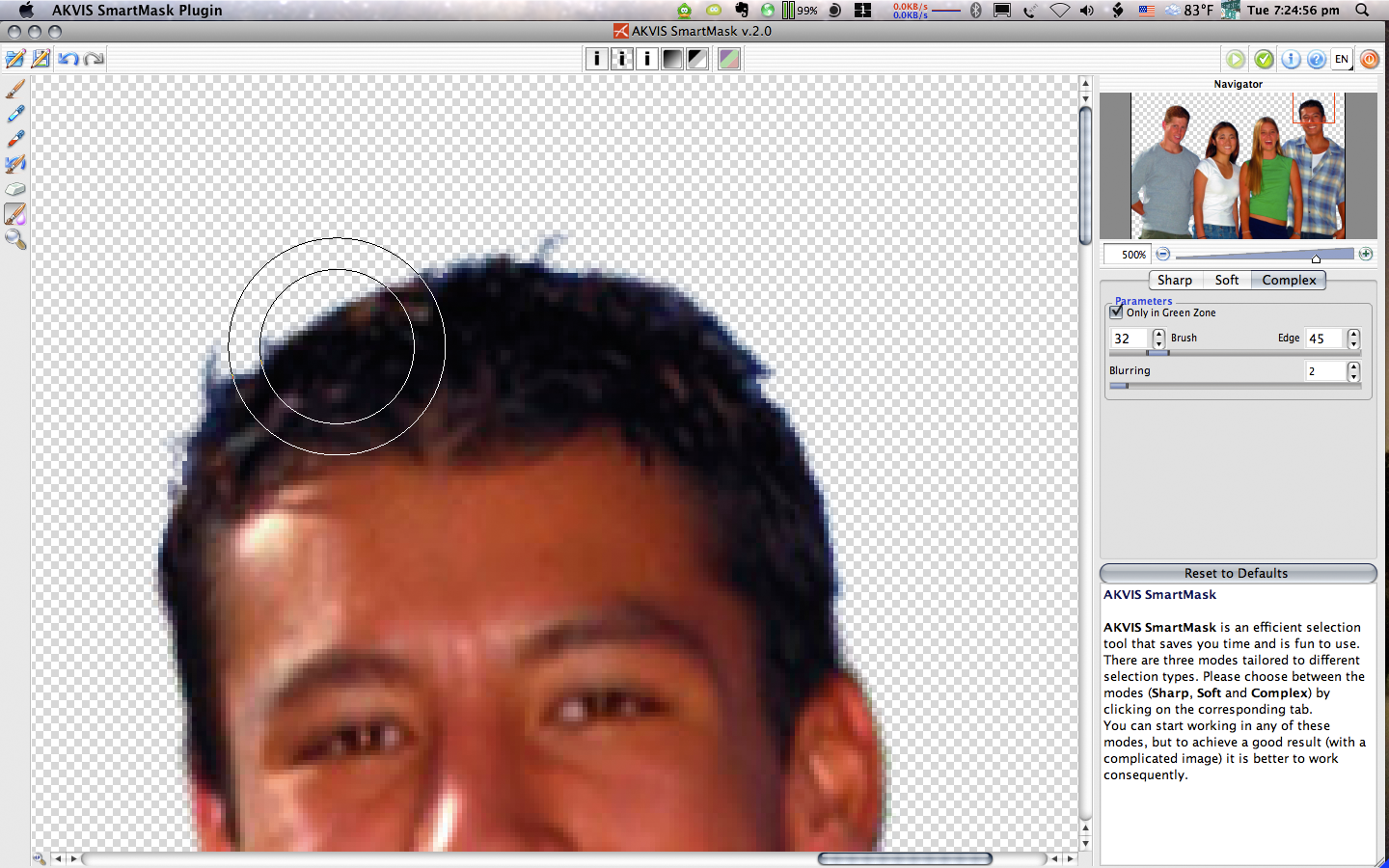Increase Blurring value stepper arrow
Image resolution: width=1389 pixels, height=868 pixels.
point(1353,366)
